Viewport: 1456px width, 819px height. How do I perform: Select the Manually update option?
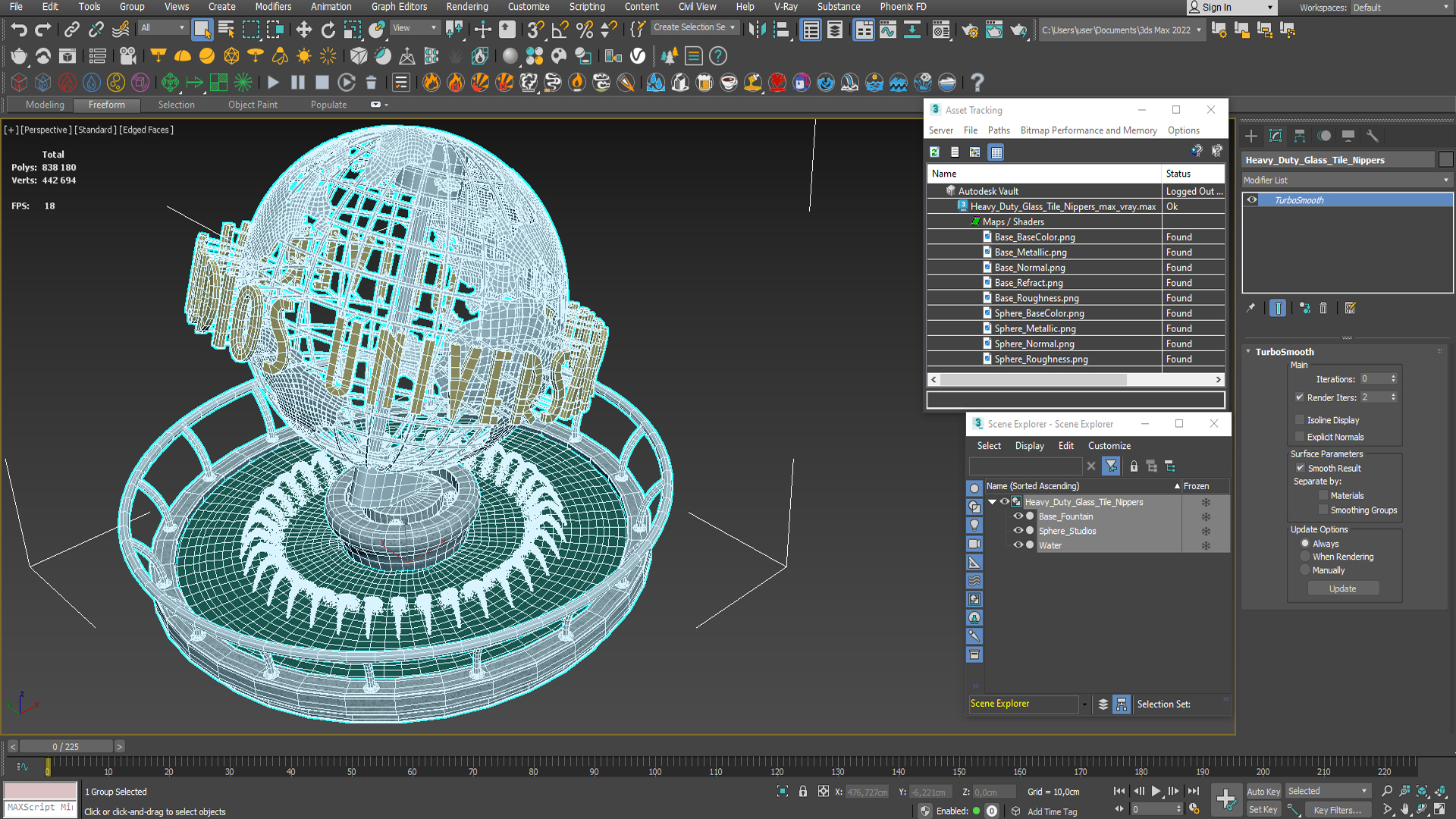(1305, 570)
